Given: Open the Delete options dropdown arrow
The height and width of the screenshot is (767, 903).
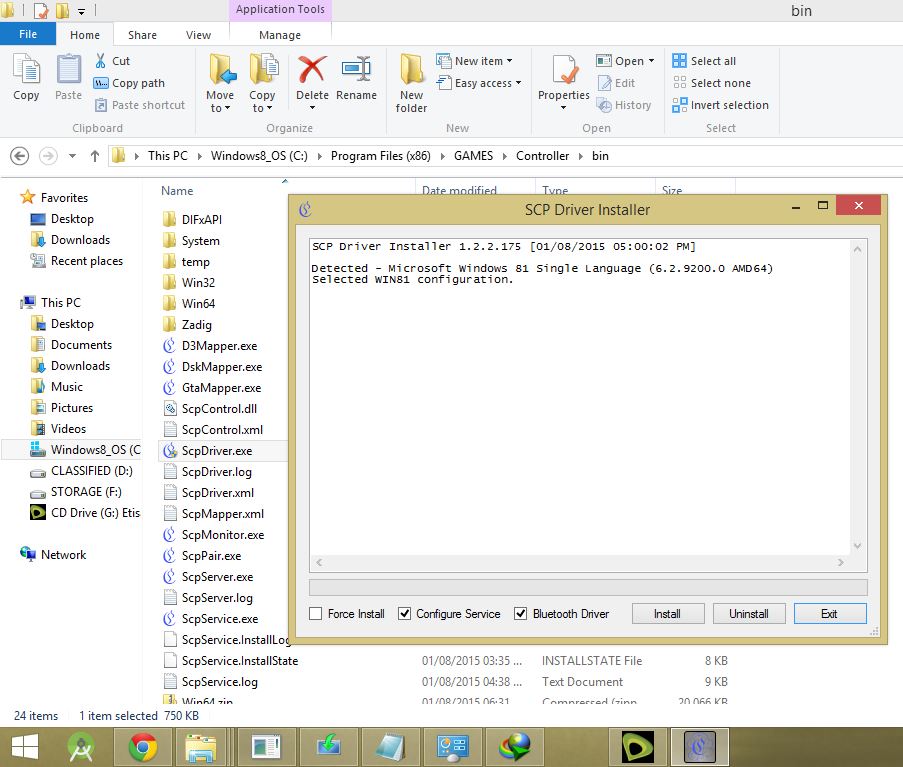Looking at the screenshot, I should pos(312,108).
